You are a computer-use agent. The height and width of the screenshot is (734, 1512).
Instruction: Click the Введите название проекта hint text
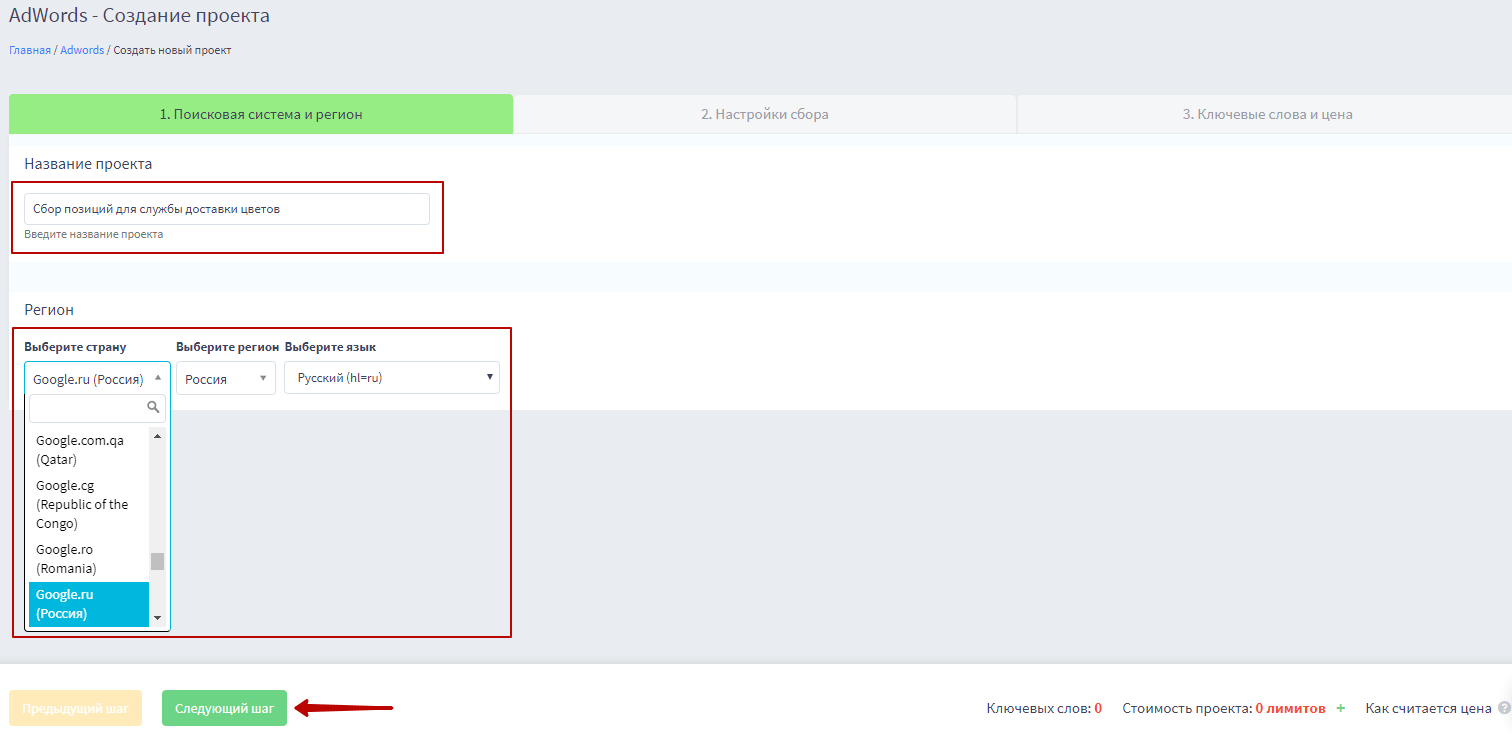pos(94,234)
